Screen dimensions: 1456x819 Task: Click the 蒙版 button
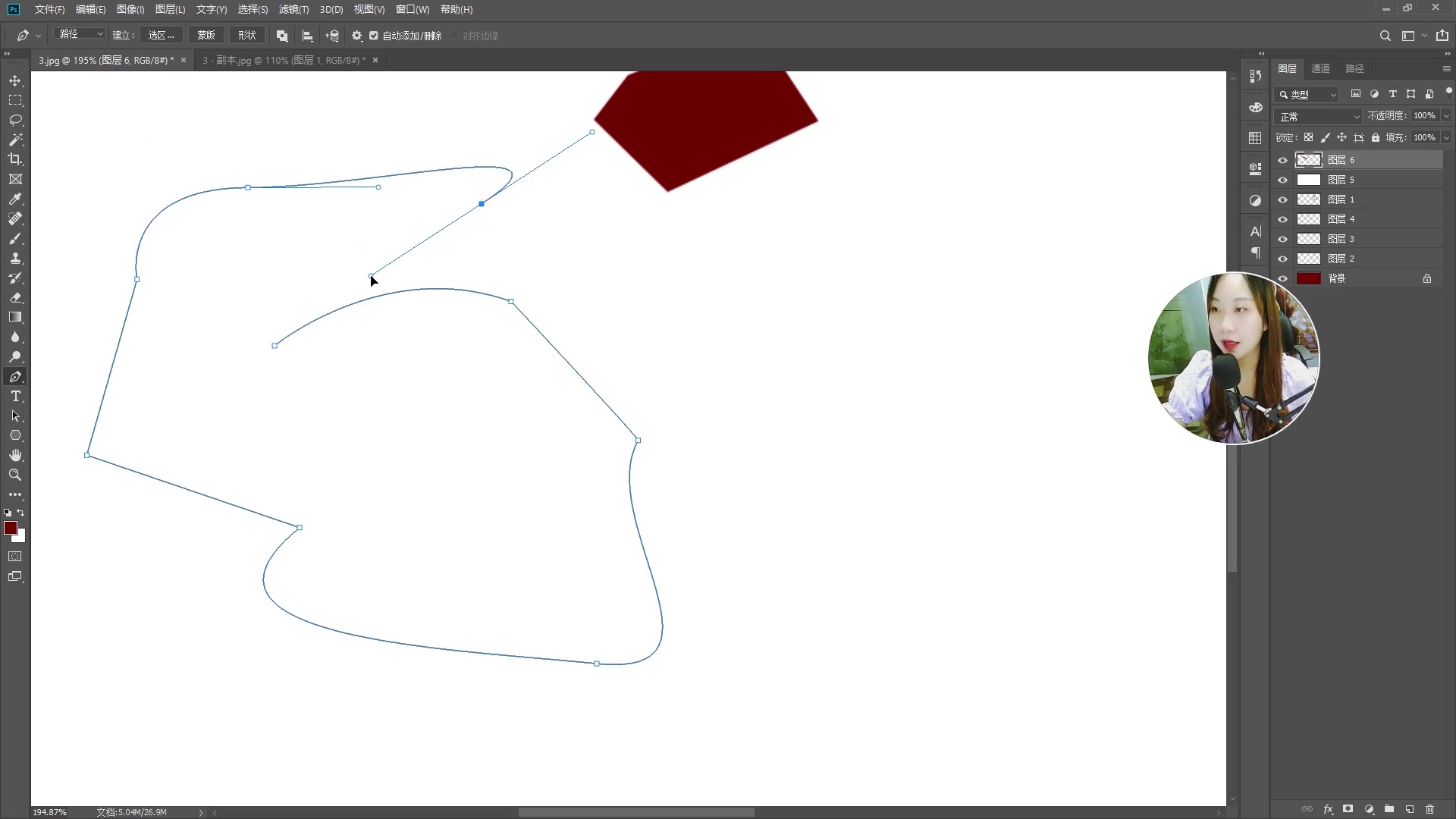coord(206,35)
